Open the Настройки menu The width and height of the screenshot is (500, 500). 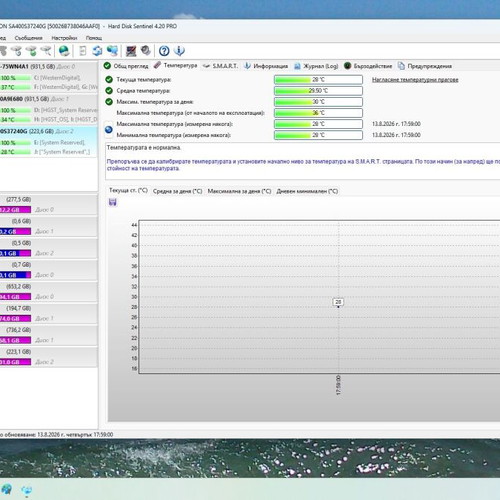64,38
